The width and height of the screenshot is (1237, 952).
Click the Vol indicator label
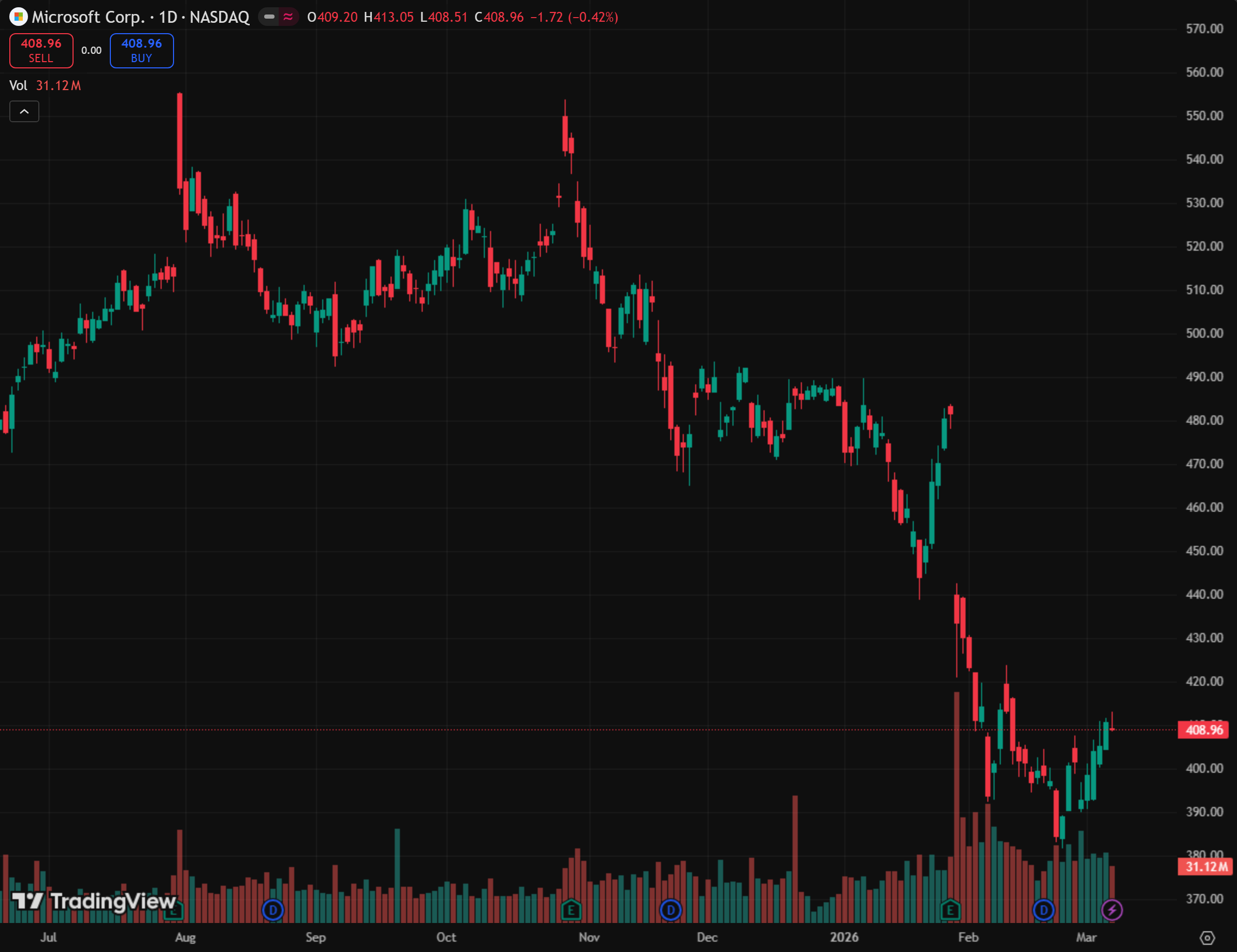18,85
